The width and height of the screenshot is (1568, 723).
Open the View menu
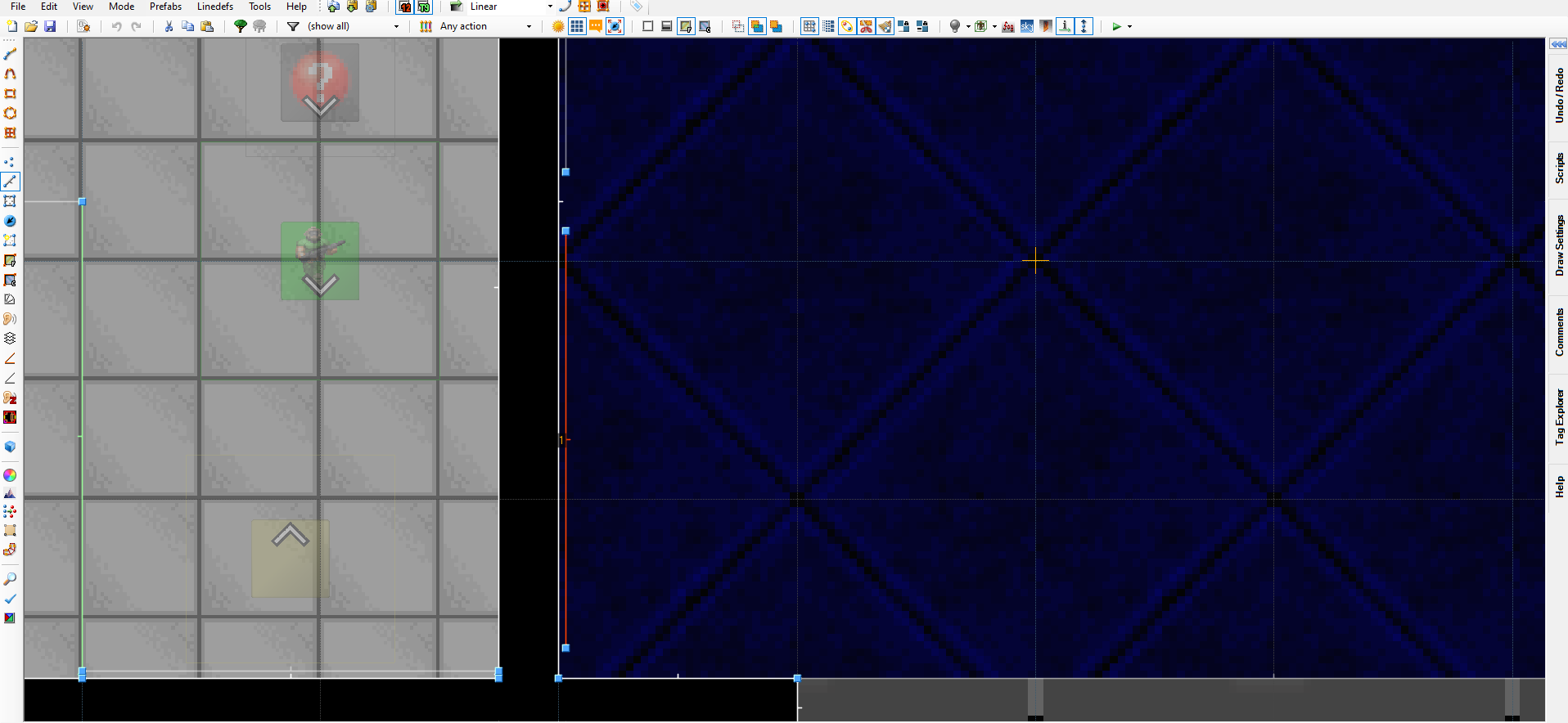coord(83,7)
